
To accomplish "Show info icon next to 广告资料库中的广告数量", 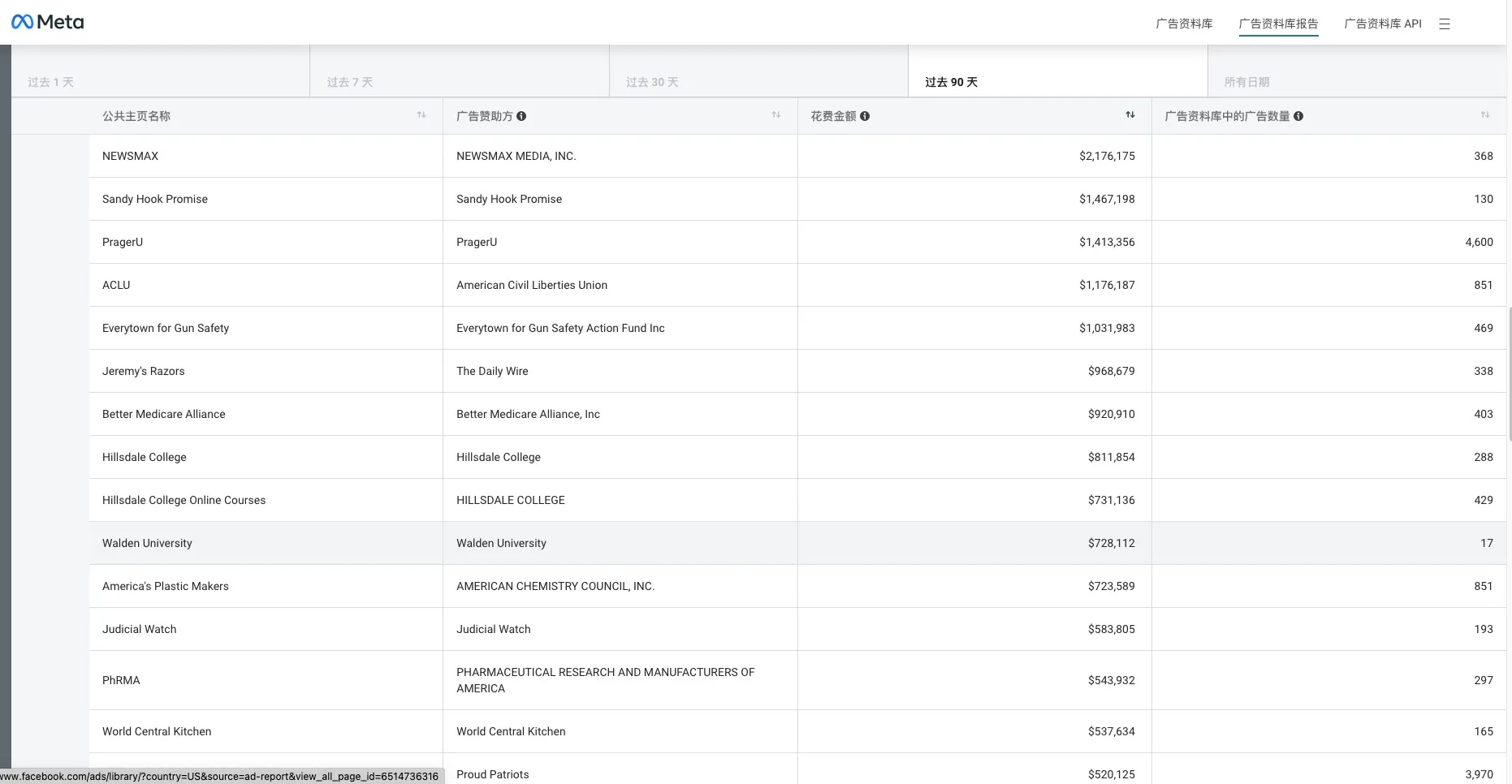I will coord(1298,116).
